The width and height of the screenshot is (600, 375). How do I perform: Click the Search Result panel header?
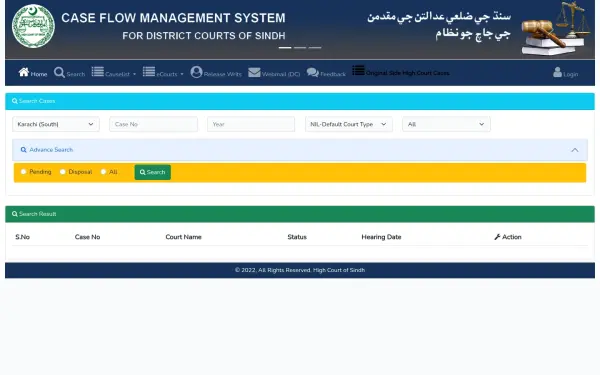(300, 214)
